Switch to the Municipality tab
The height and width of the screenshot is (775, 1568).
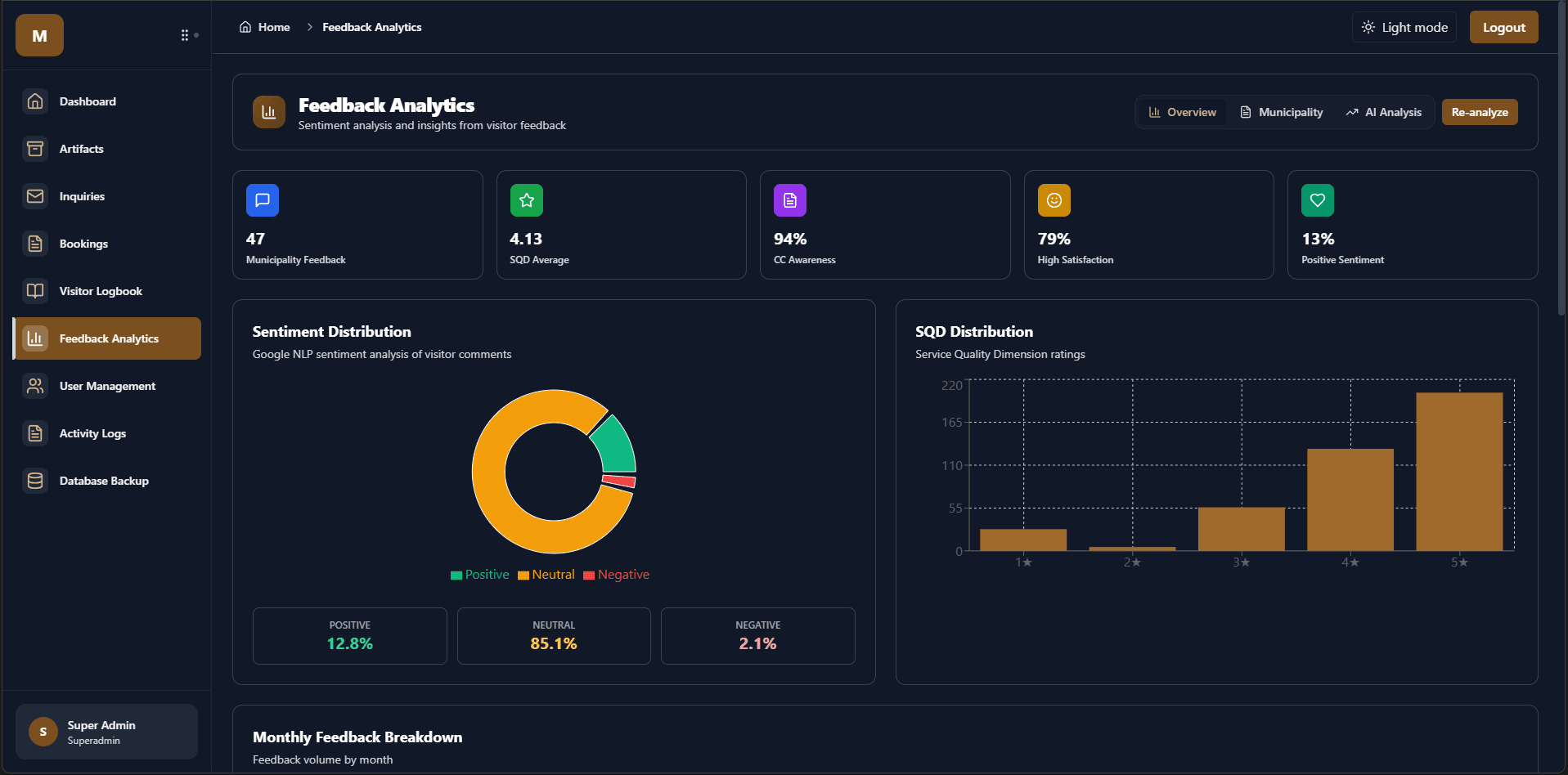1281,112
